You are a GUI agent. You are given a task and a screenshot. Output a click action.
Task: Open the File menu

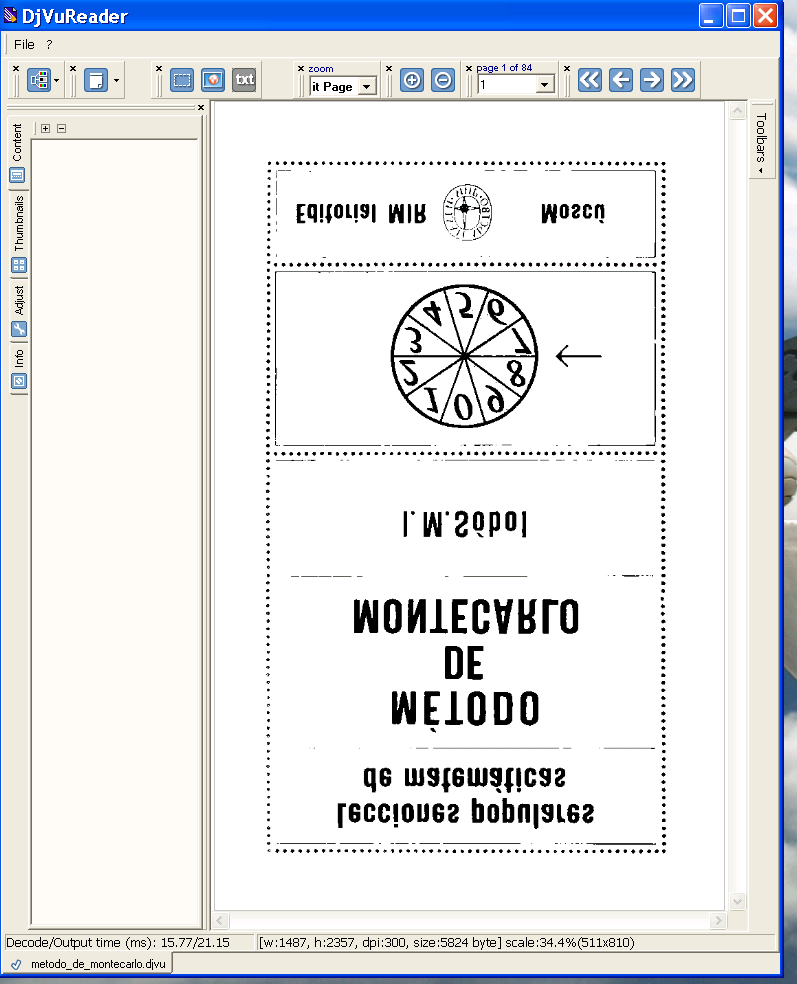tap(24, 45)
